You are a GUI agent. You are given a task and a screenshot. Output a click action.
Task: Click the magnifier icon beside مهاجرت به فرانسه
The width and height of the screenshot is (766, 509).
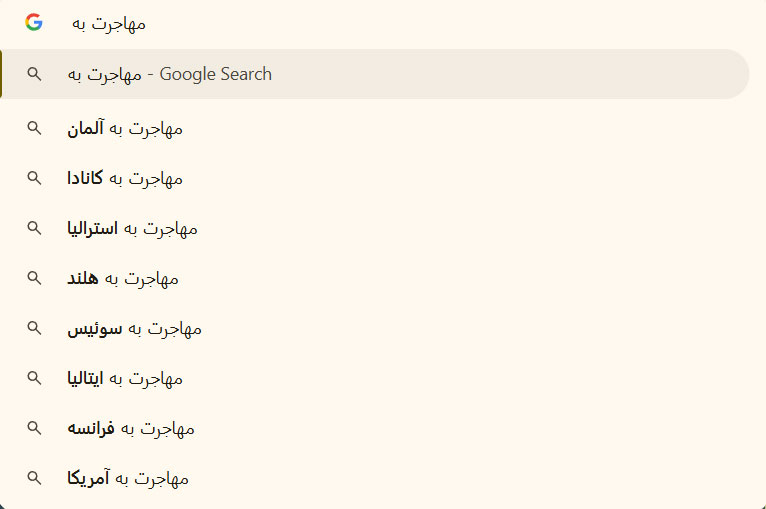point(34,428)
